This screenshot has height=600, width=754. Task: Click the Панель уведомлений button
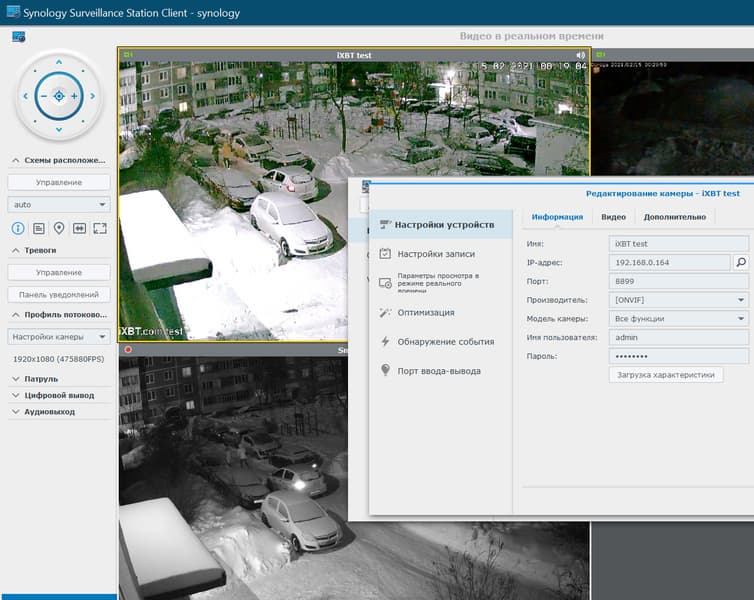point(59,294)
